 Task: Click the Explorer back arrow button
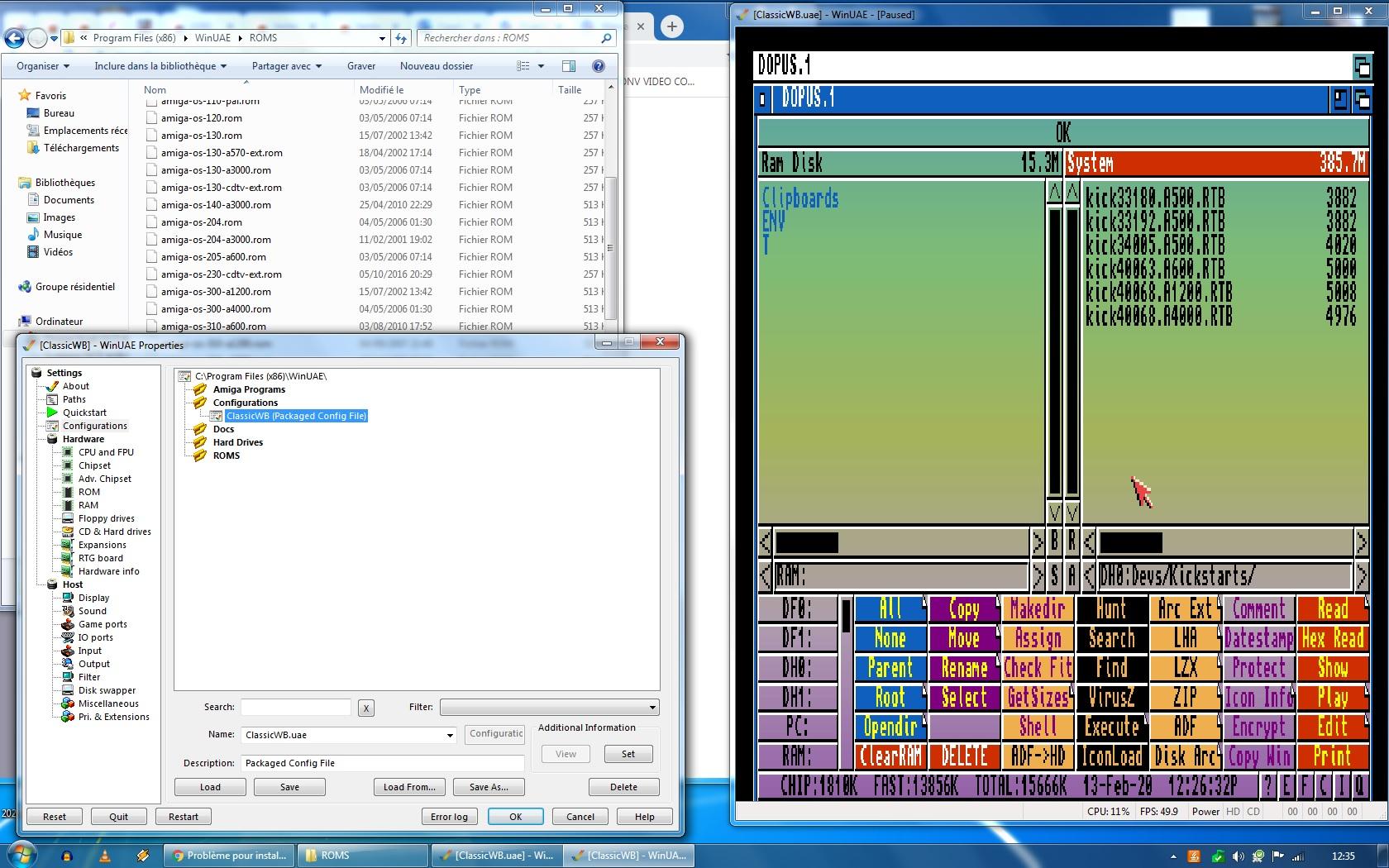[x=14, y=38]
